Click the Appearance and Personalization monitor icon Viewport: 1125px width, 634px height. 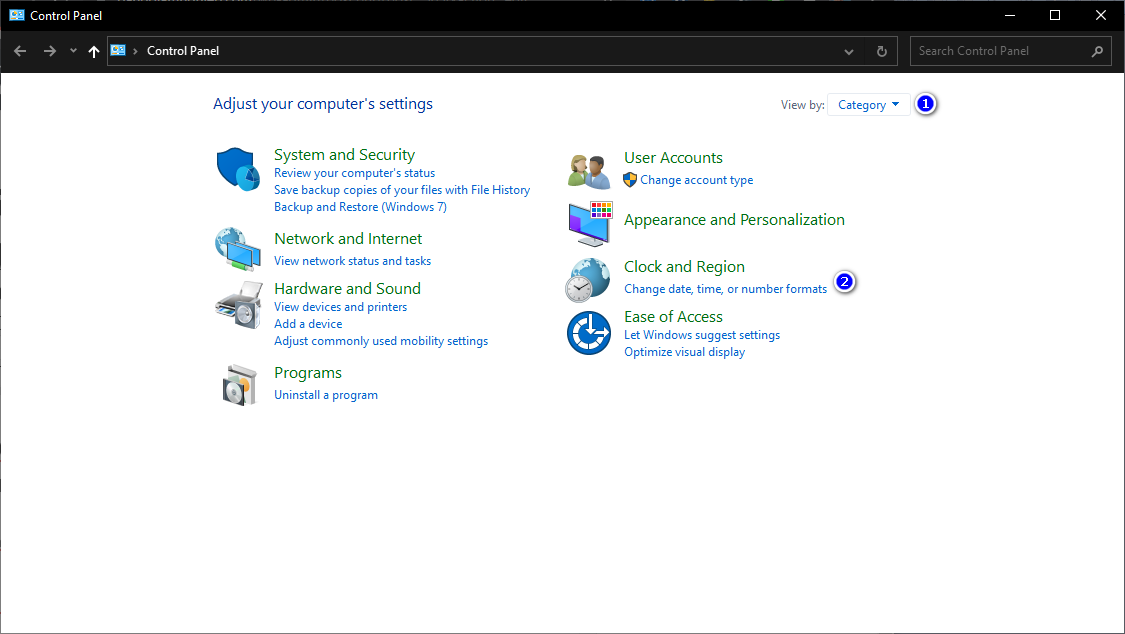click(590, 223)
